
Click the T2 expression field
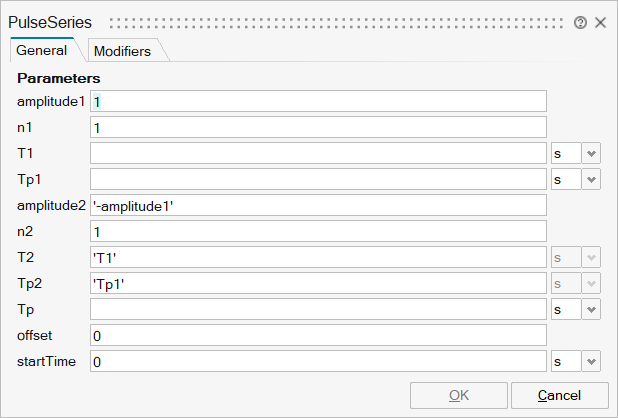[318, 257]
